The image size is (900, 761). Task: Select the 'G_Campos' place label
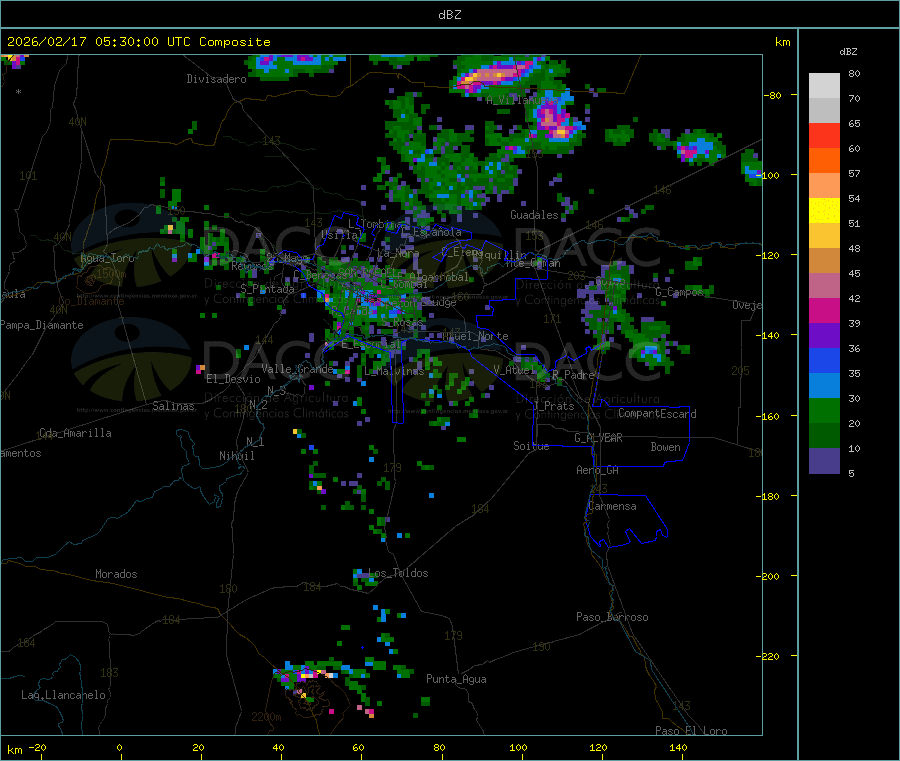click(680, 293)
